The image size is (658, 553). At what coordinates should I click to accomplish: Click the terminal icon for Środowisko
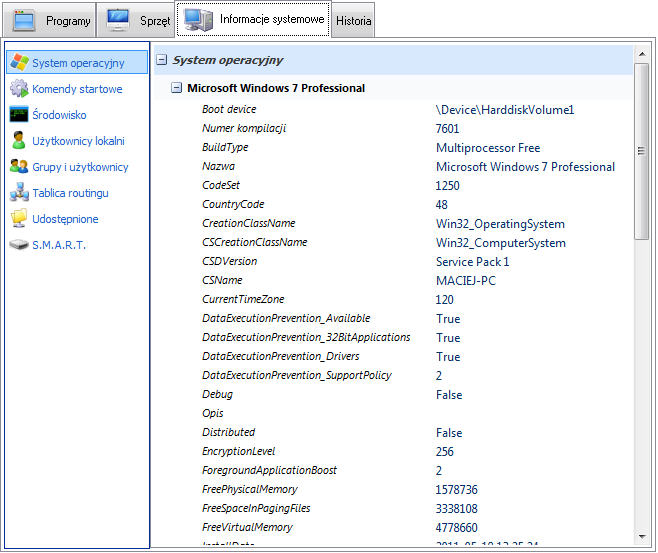(19, 114)
